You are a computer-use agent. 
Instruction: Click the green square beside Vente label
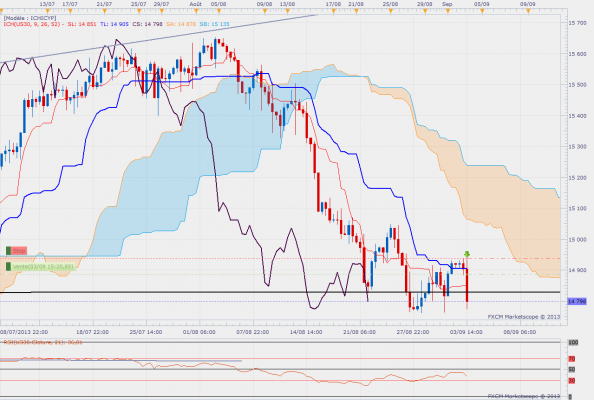tap(8, 267)
